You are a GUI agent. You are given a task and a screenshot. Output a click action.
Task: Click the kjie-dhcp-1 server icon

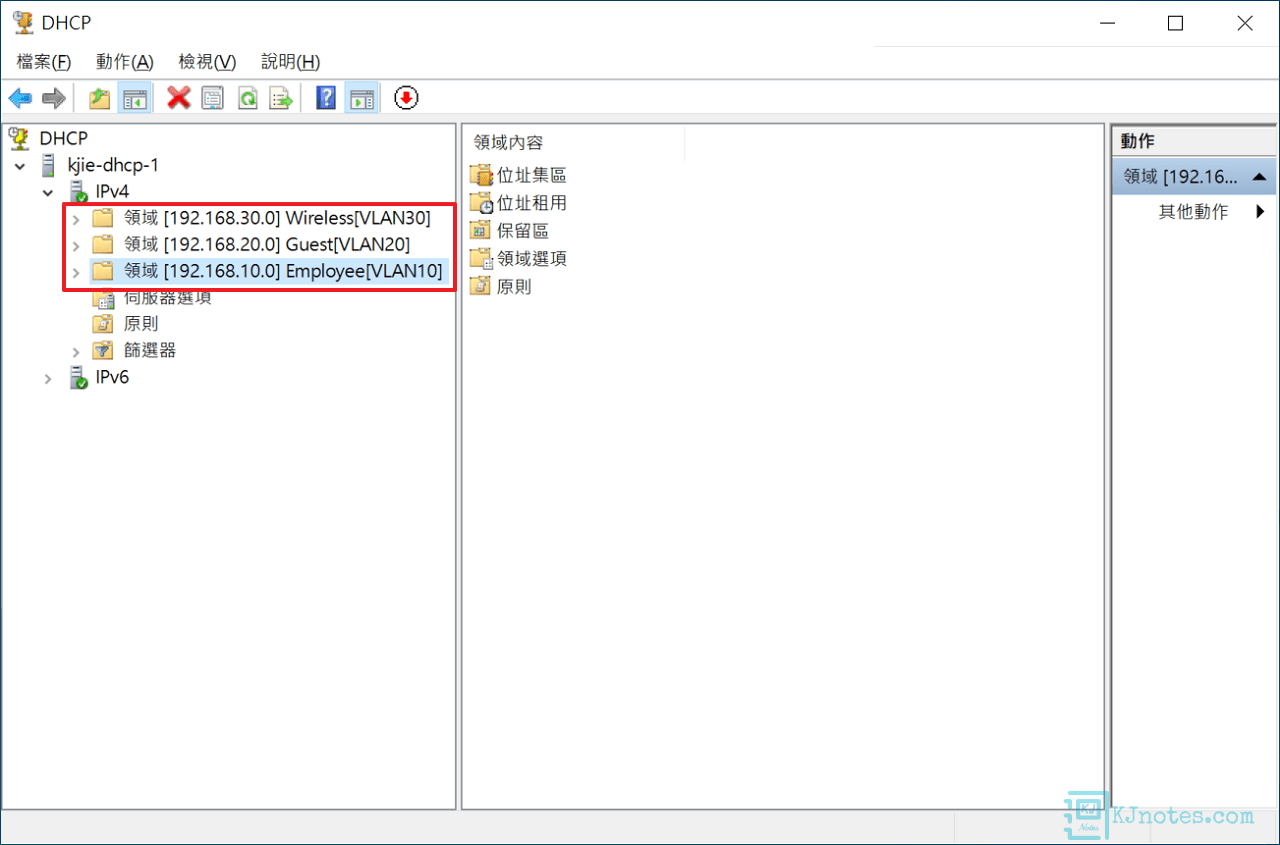point(48,165)
